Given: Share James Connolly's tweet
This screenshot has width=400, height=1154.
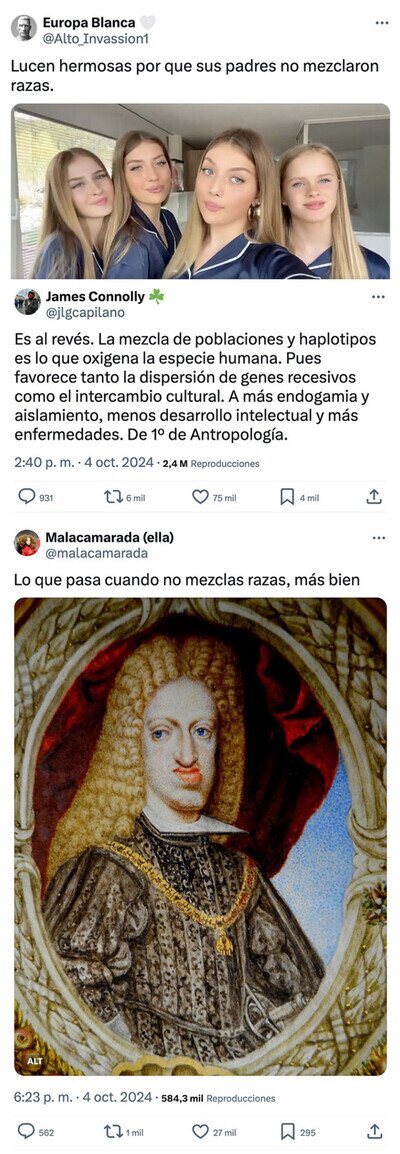Looking at the screenshot, I should pos(374,498).
